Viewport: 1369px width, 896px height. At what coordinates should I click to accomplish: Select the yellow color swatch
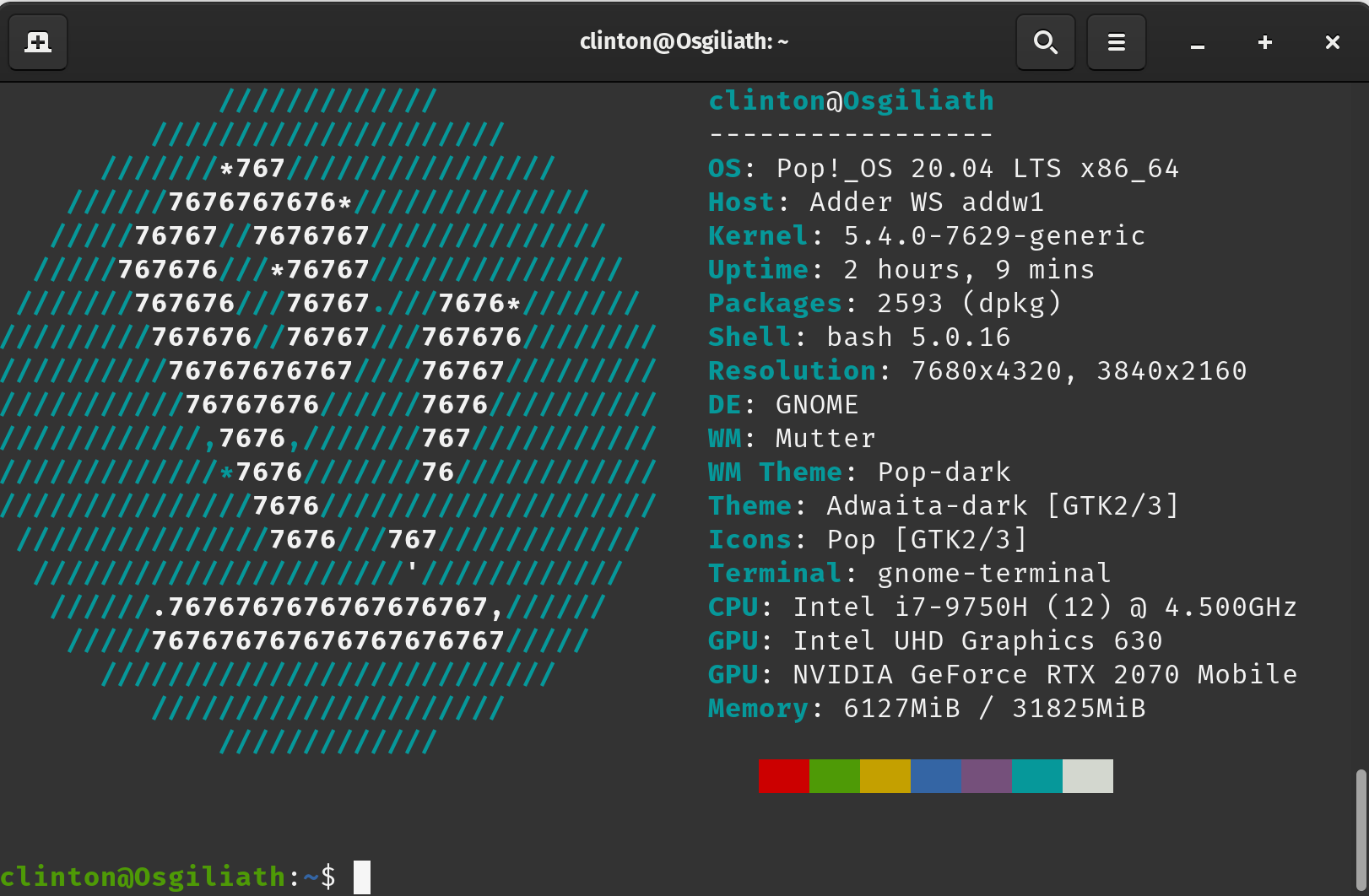(x=885, y=775)
